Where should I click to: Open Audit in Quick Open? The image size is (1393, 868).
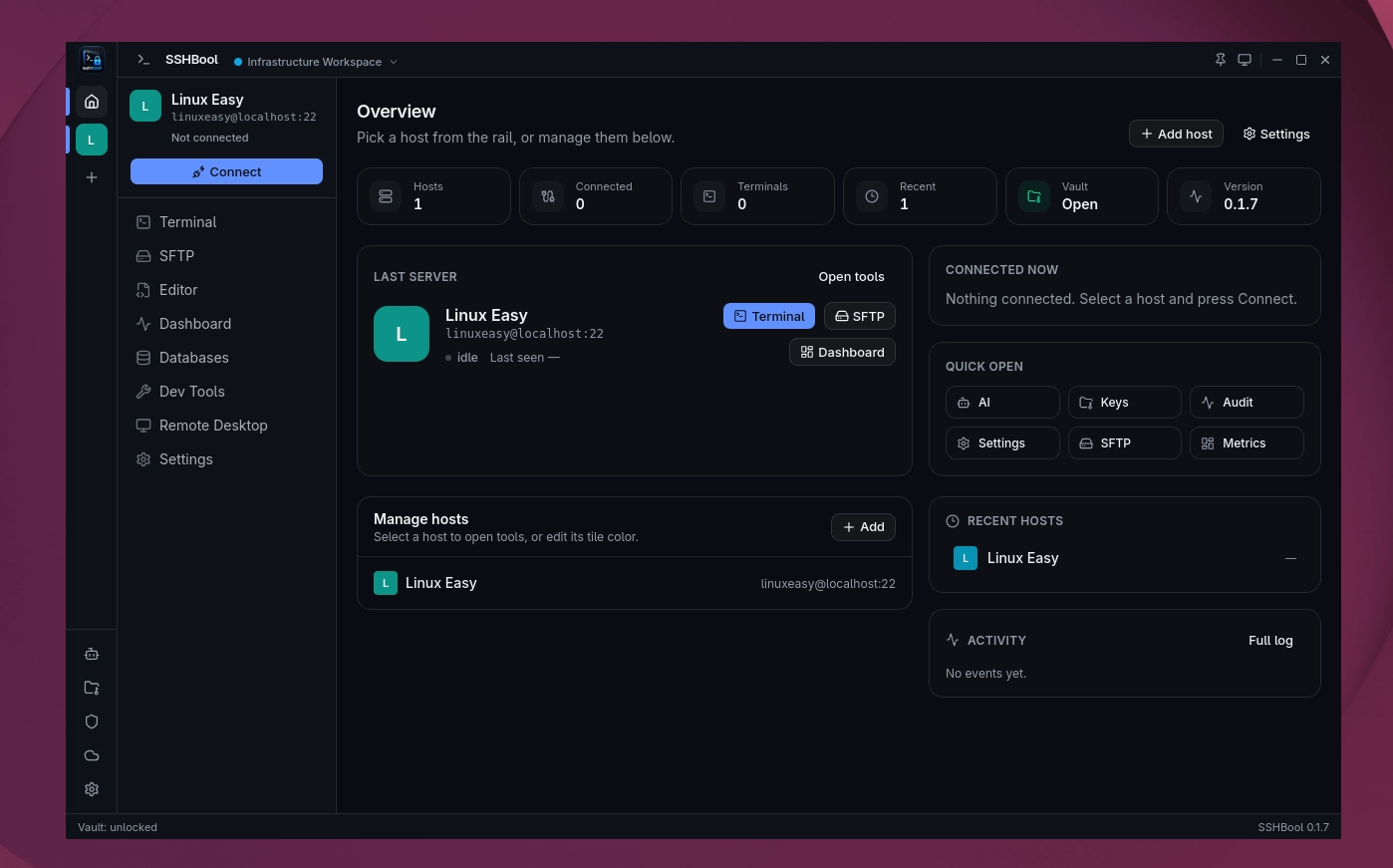1247,403
